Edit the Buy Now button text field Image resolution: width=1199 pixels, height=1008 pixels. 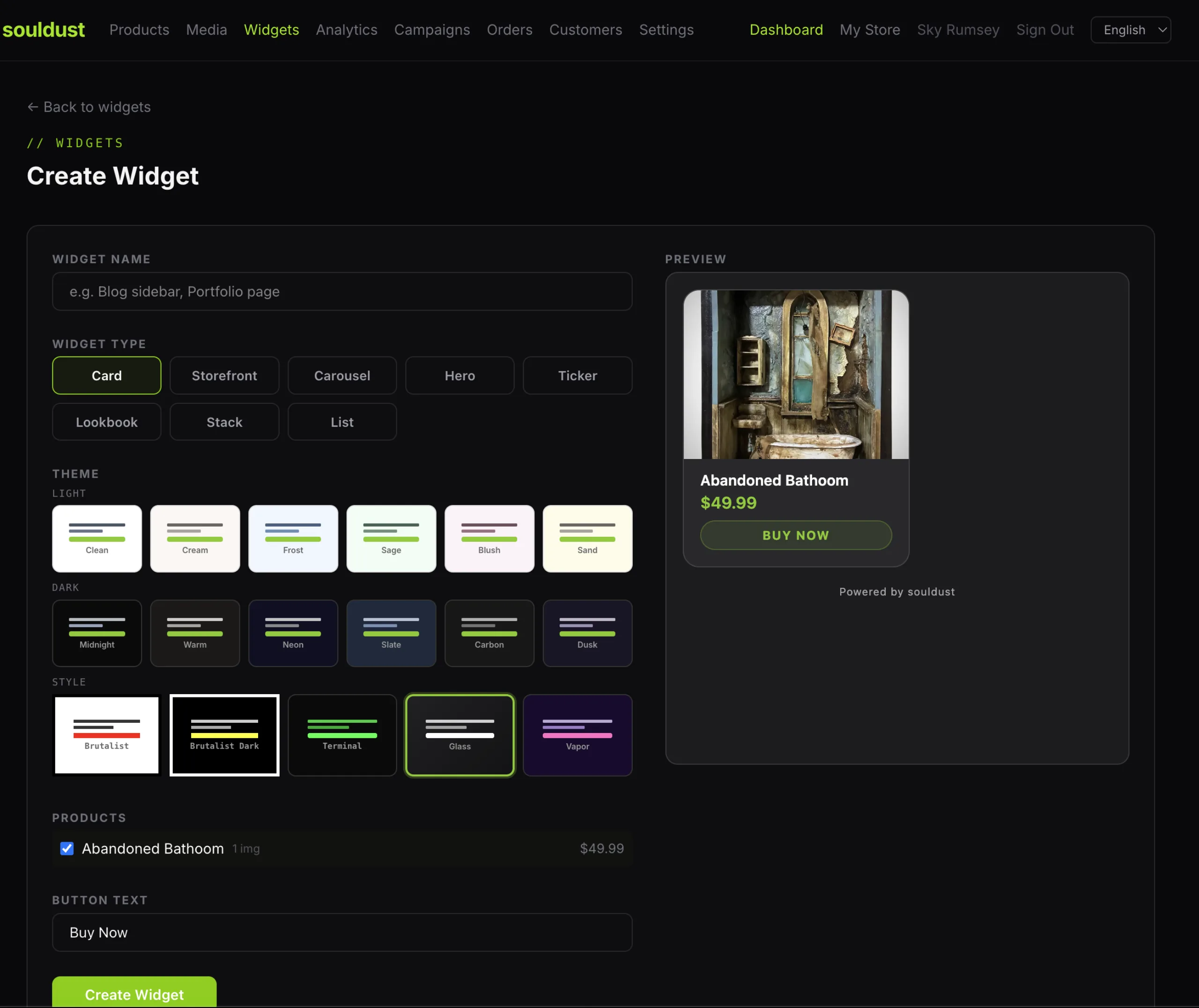[341, 933]
